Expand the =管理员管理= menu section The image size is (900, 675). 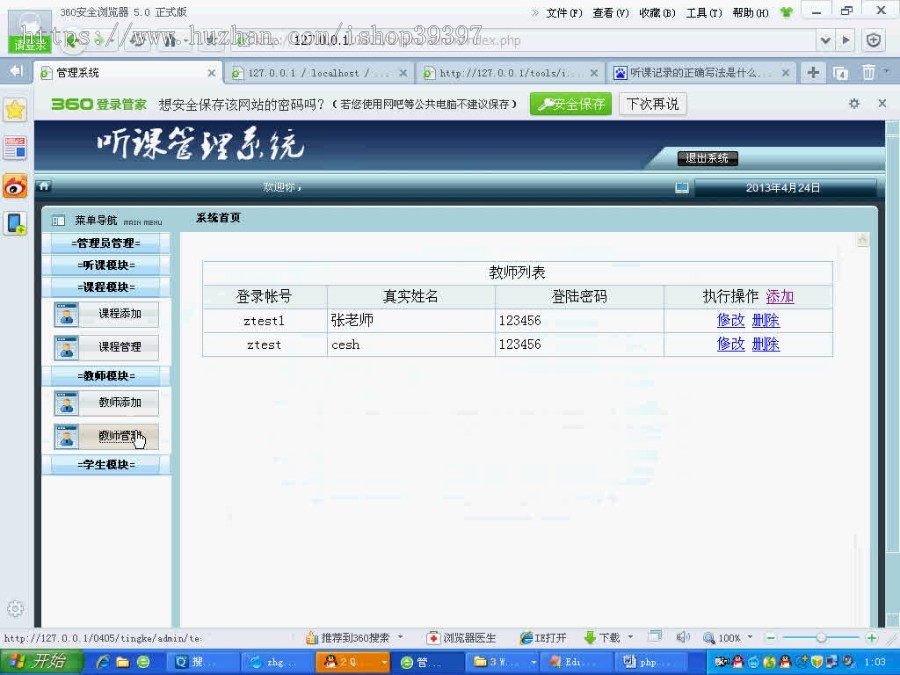[106, 243]
